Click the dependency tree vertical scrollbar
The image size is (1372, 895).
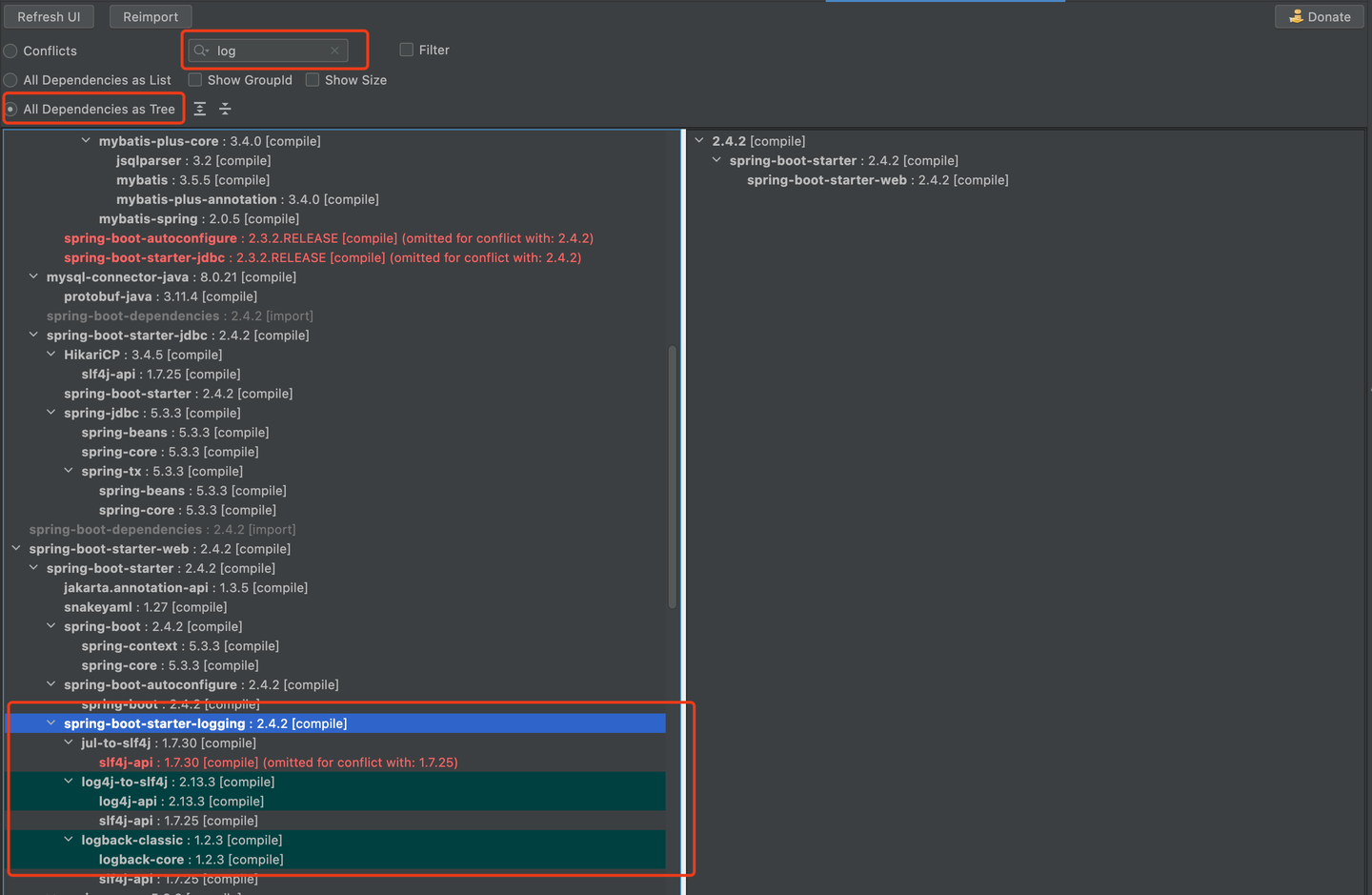[x=672, y=477]
